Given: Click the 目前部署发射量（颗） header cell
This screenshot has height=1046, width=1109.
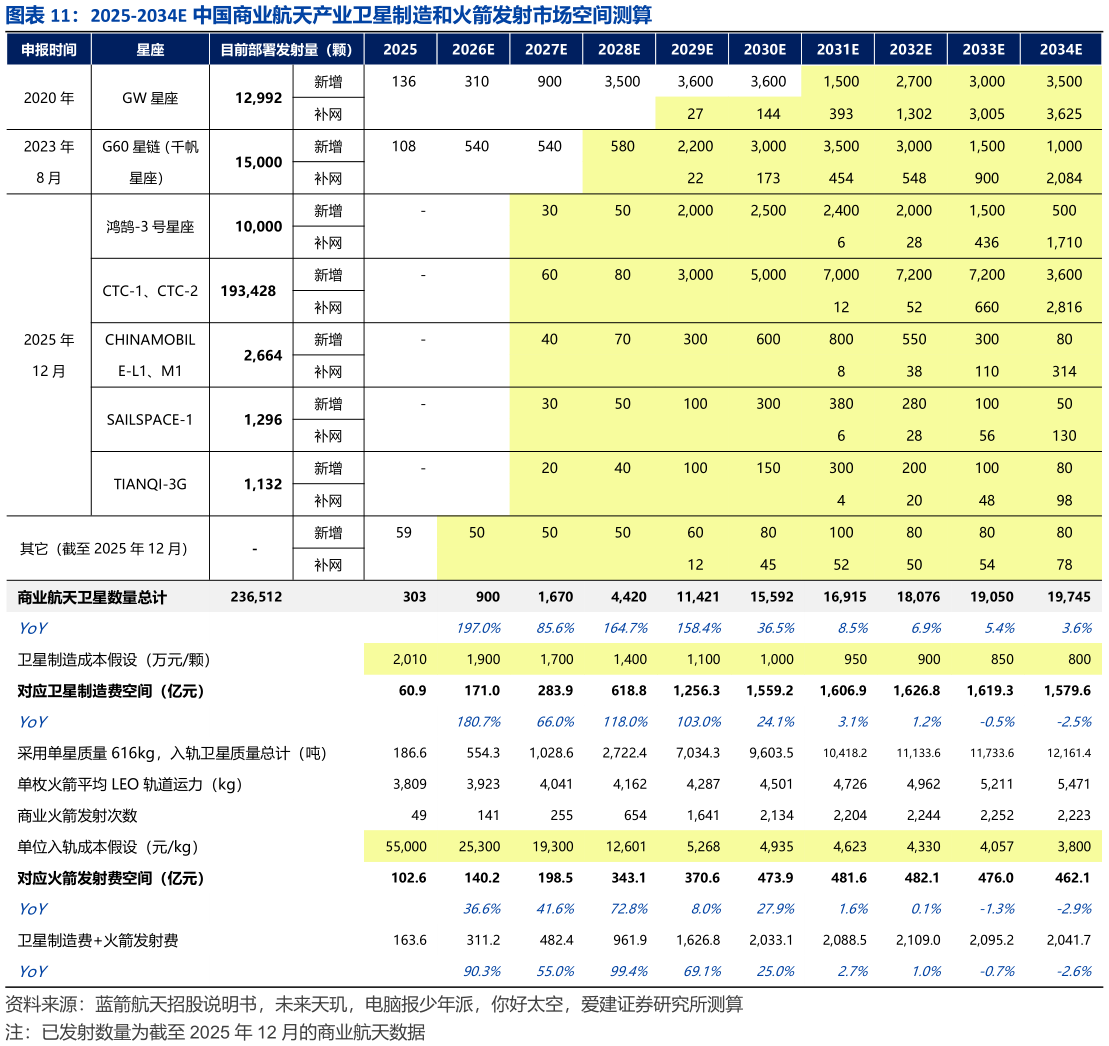Looking at the screenshot, I should coord(286,49).
